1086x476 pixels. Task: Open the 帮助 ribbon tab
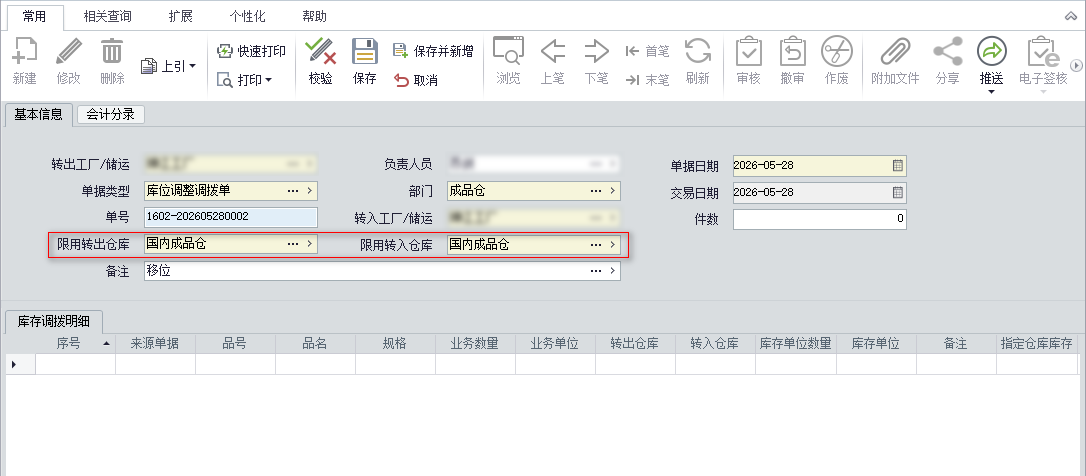[314, 16]
